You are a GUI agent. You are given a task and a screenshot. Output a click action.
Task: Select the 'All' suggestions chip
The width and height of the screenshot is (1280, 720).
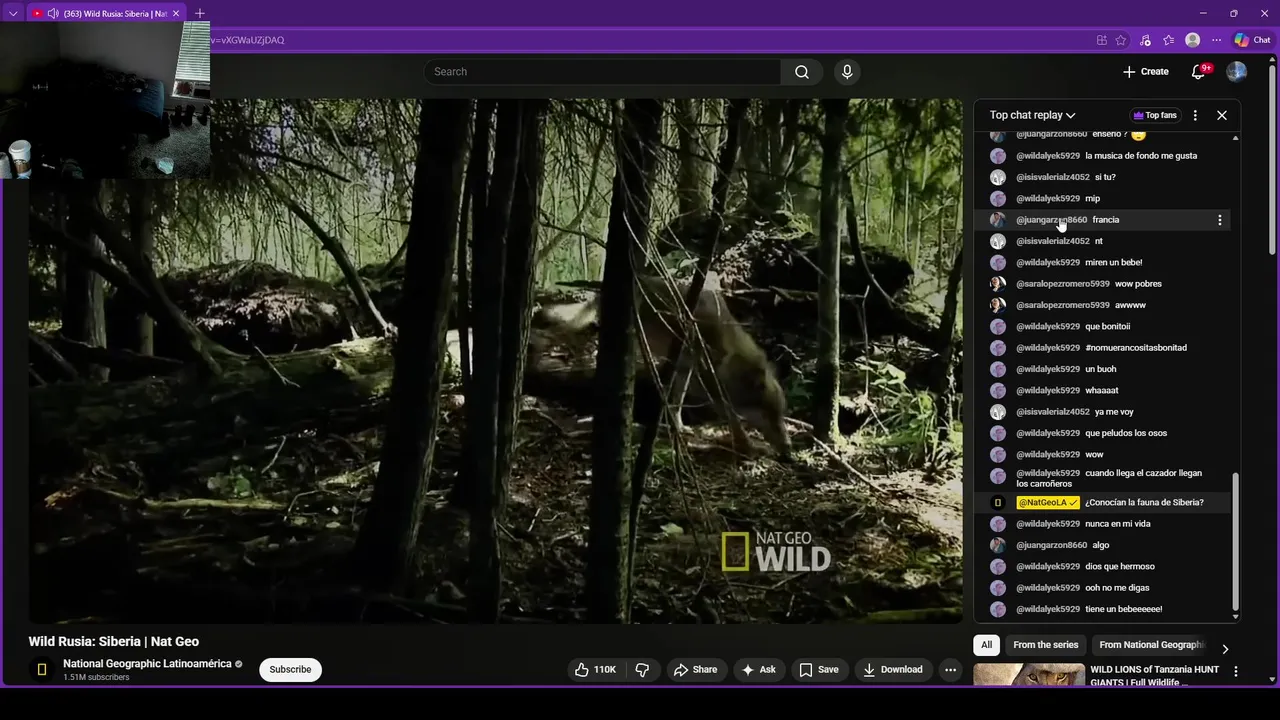pyautogui.click(x=986, y=645)
